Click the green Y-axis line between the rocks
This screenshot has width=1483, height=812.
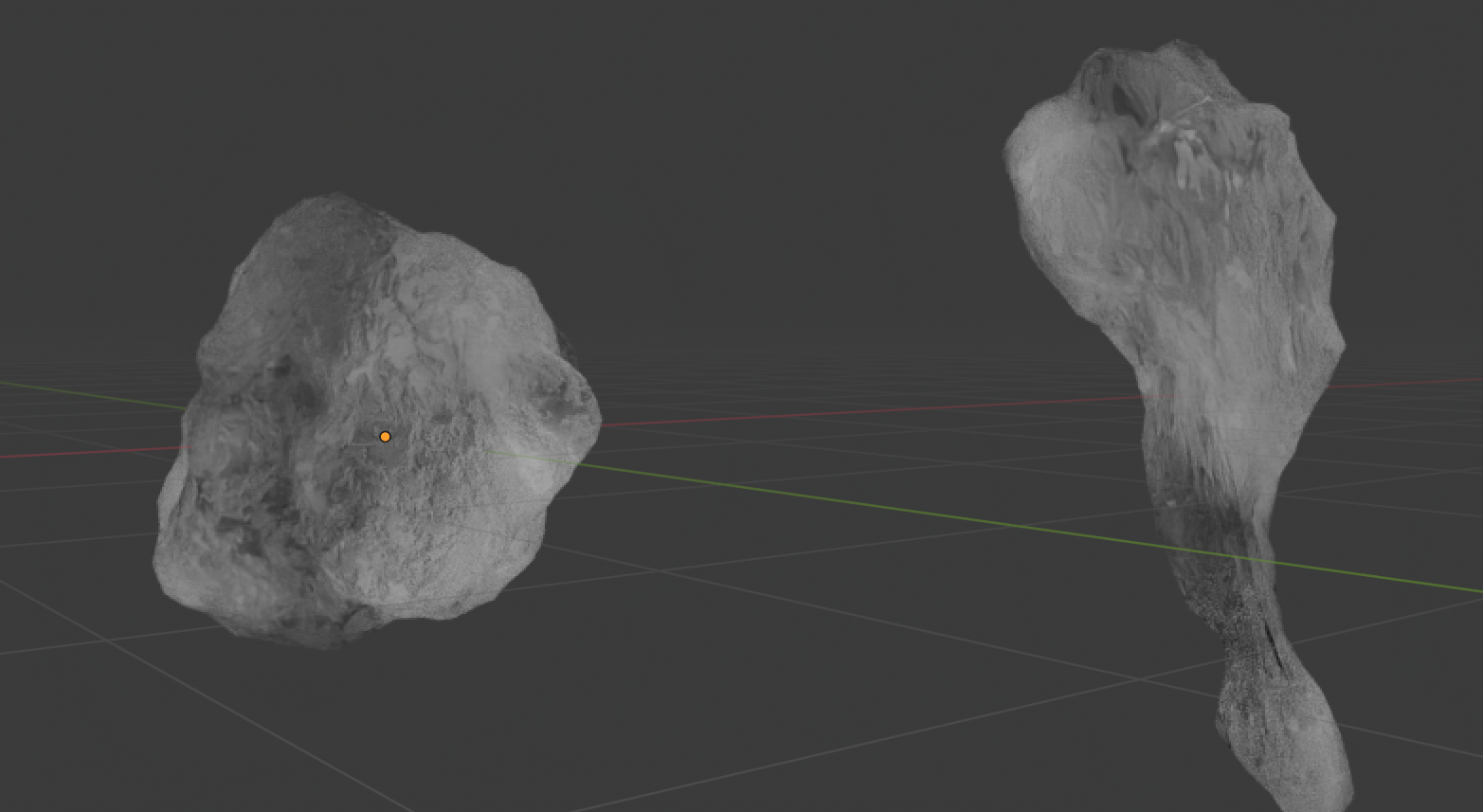pyautogui.click(x=853, y=504)
